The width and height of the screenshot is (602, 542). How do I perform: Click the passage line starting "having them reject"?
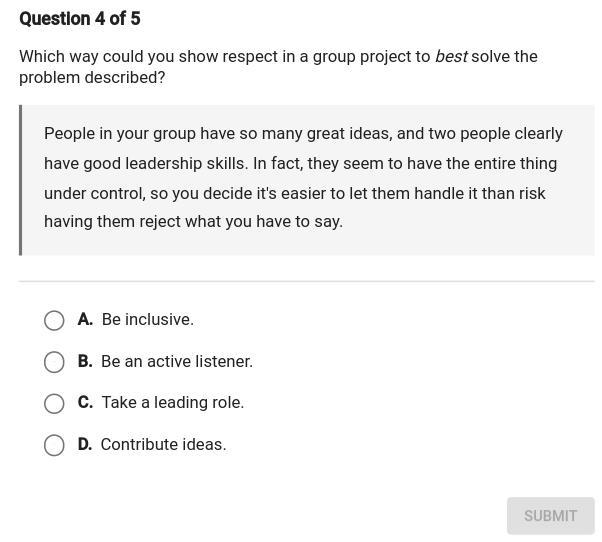(x=193, y=222)
